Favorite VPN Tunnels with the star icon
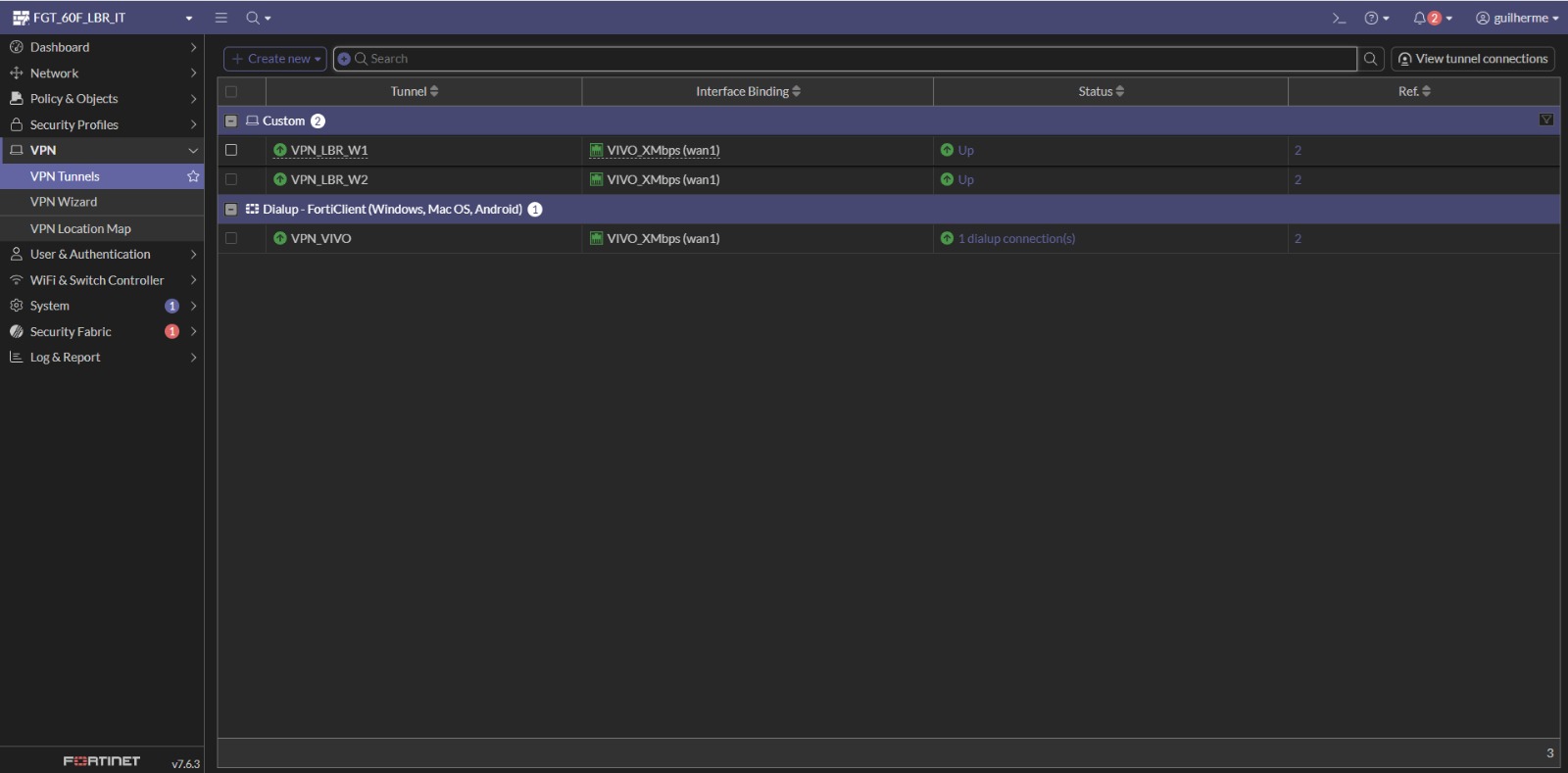 click(193, 176)
